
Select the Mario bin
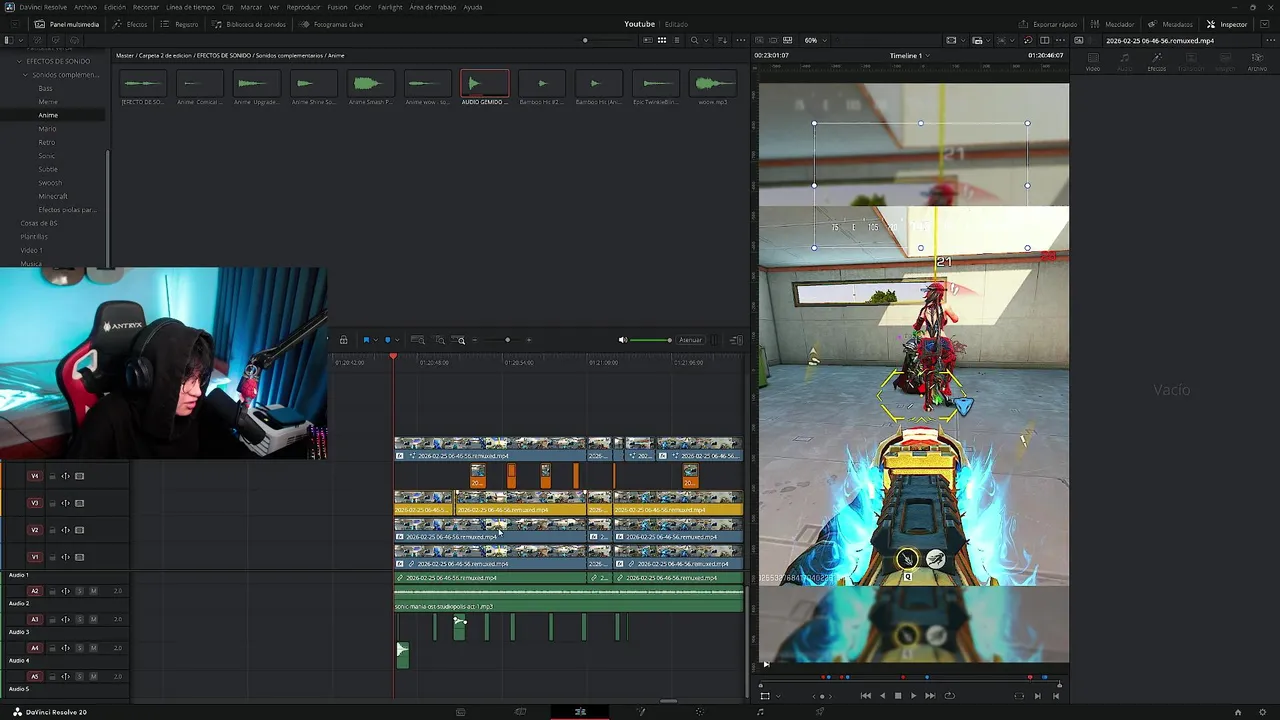[x=47, y=129]
